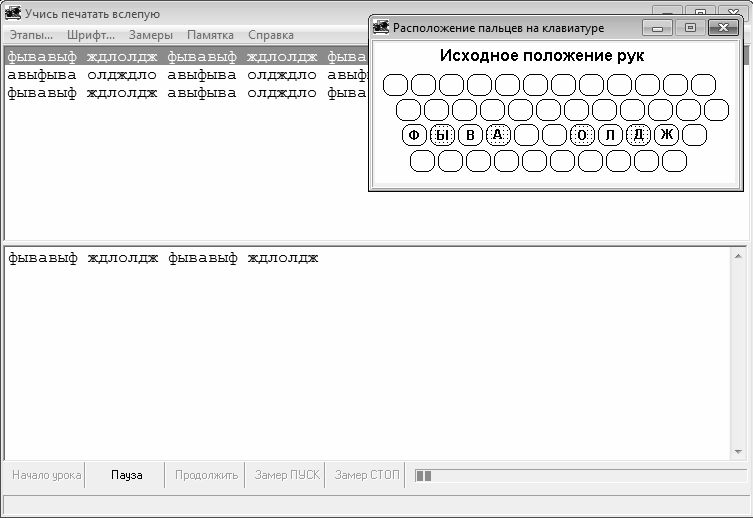Click the status bar at bottom
Screen dimensions: 753x518
(376, 504)
